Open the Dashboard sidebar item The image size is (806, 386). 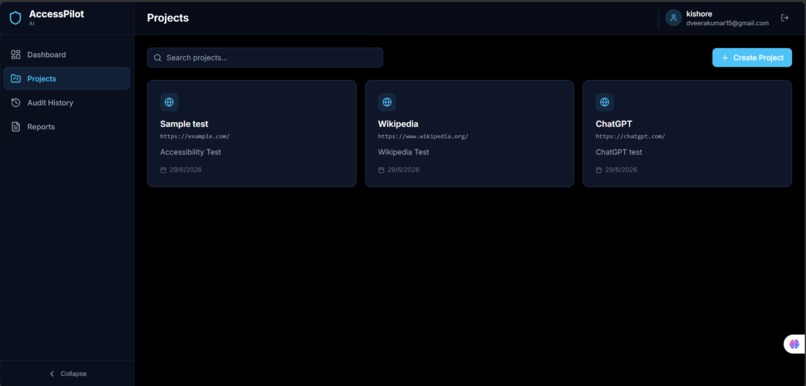click(67, 54)
